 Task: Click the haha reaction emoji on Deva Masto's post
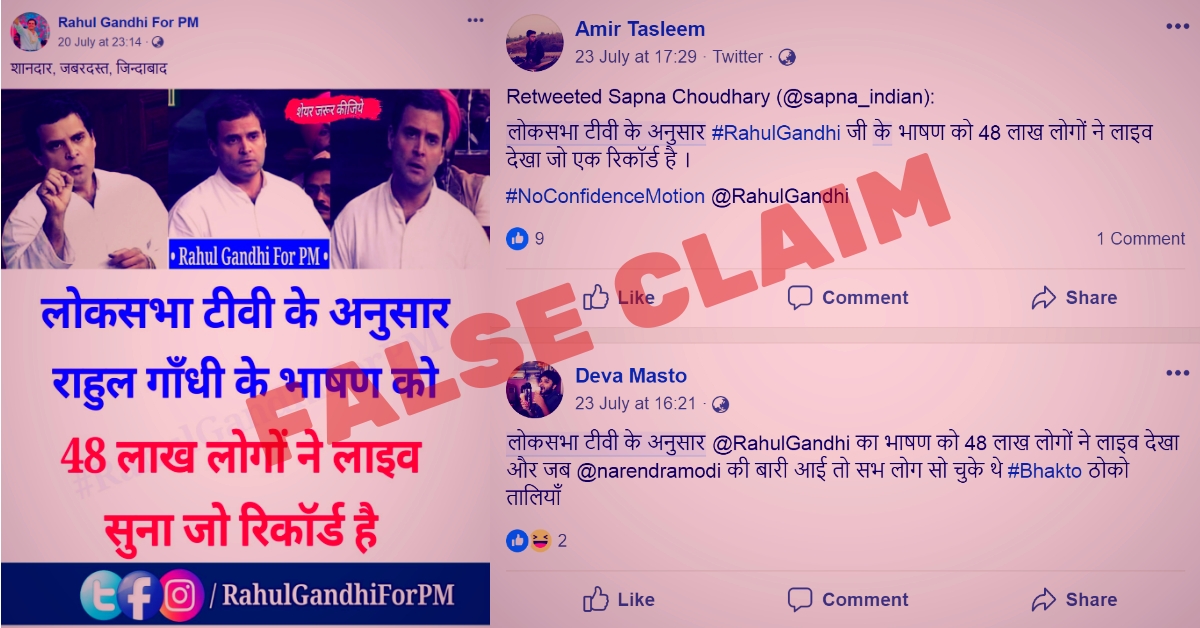(540, 541)
